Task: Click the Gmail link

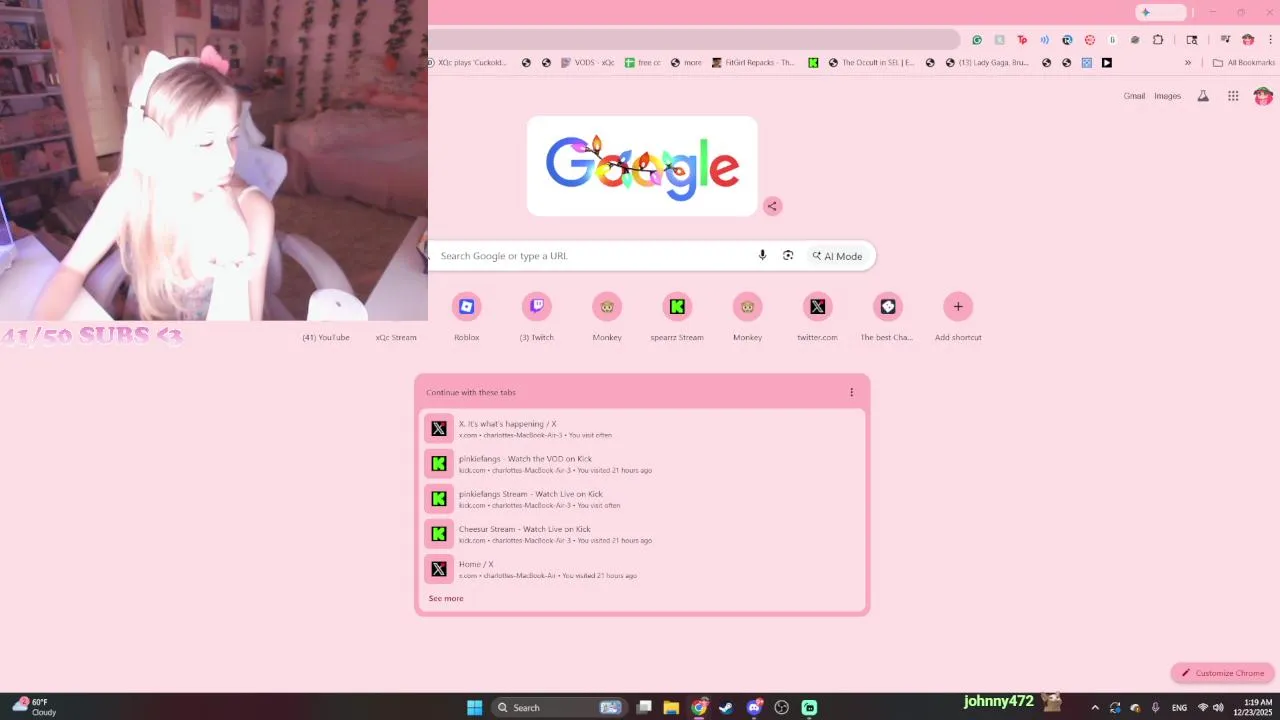Action: (x=1134, y=96)
